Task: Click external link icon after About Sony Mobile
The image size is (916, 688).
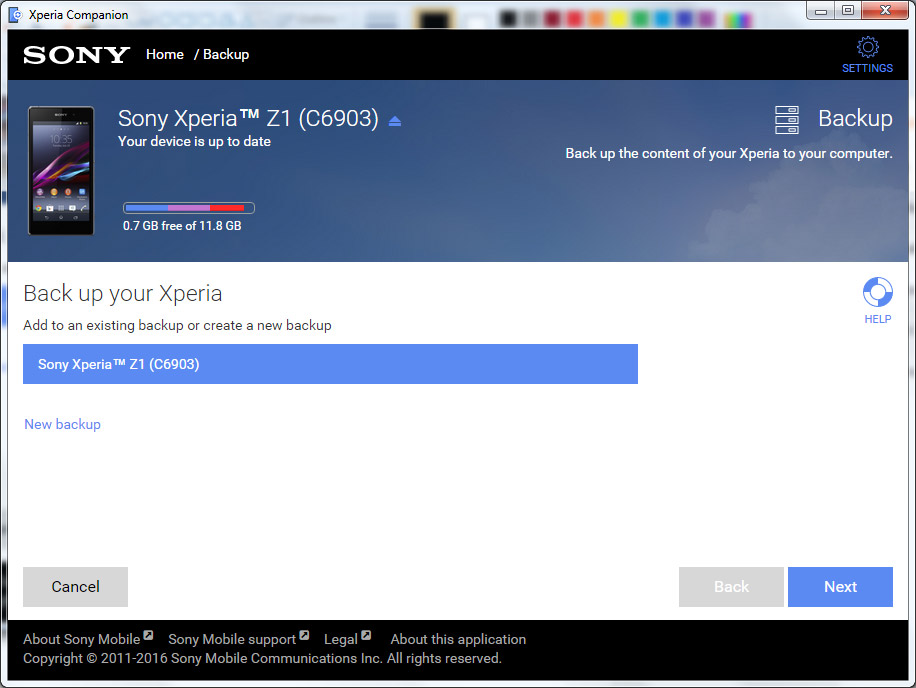Action: click(148, 635)
